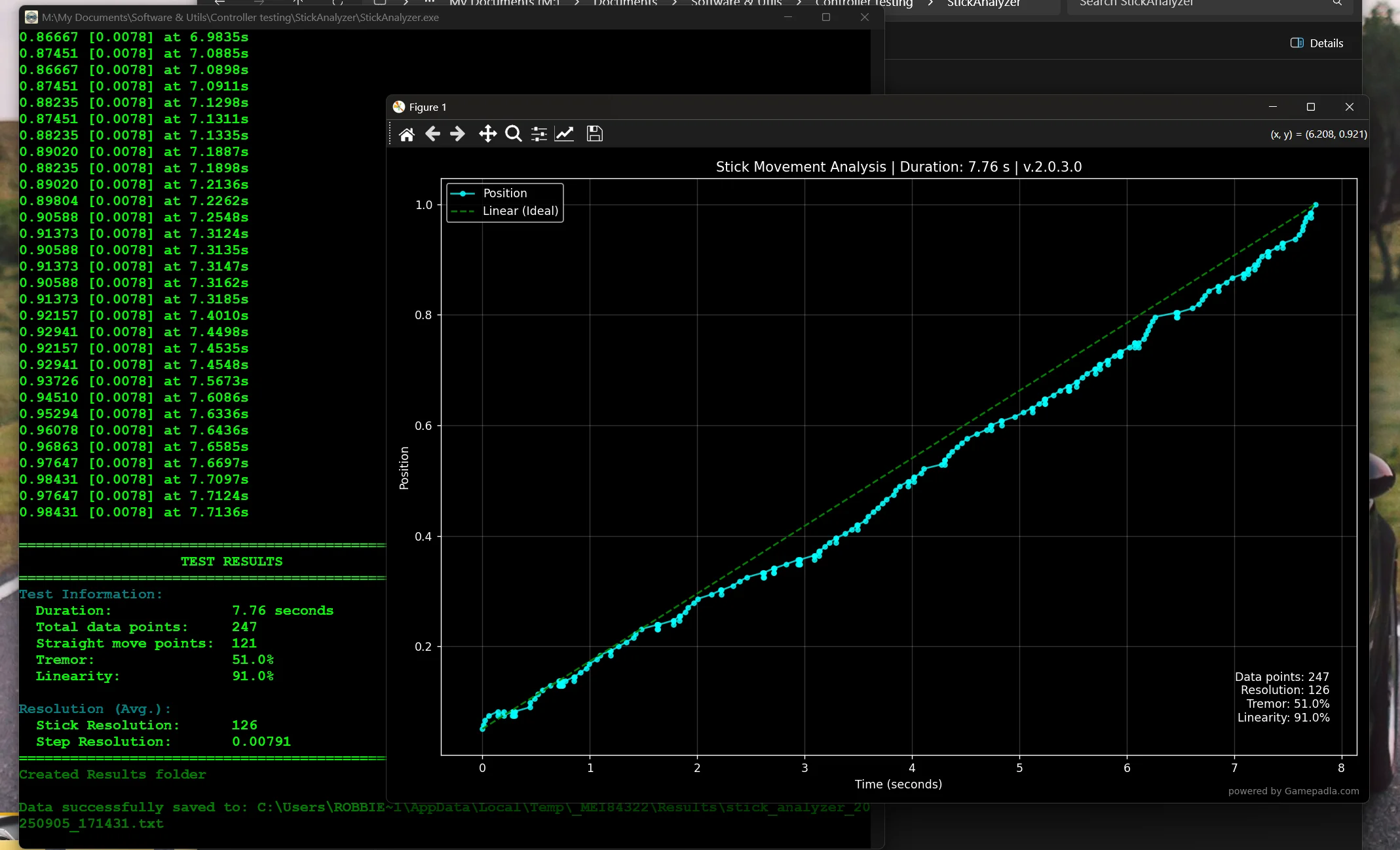Reset the plot view with the Home icon
Viewport: 1400px width, 850px height.
point(407,134)
